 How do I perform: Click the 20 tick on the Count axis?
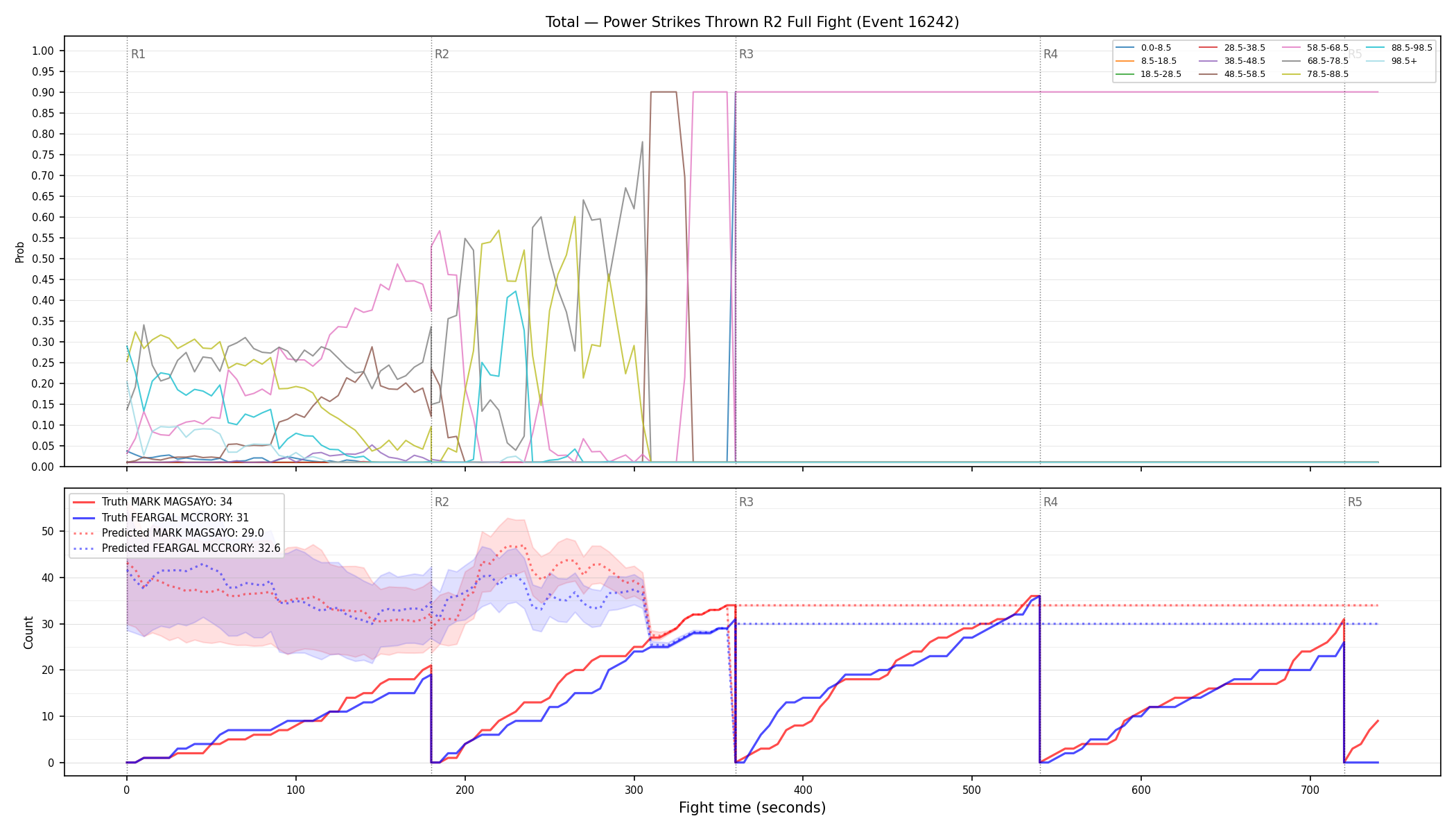pos(48,670)
